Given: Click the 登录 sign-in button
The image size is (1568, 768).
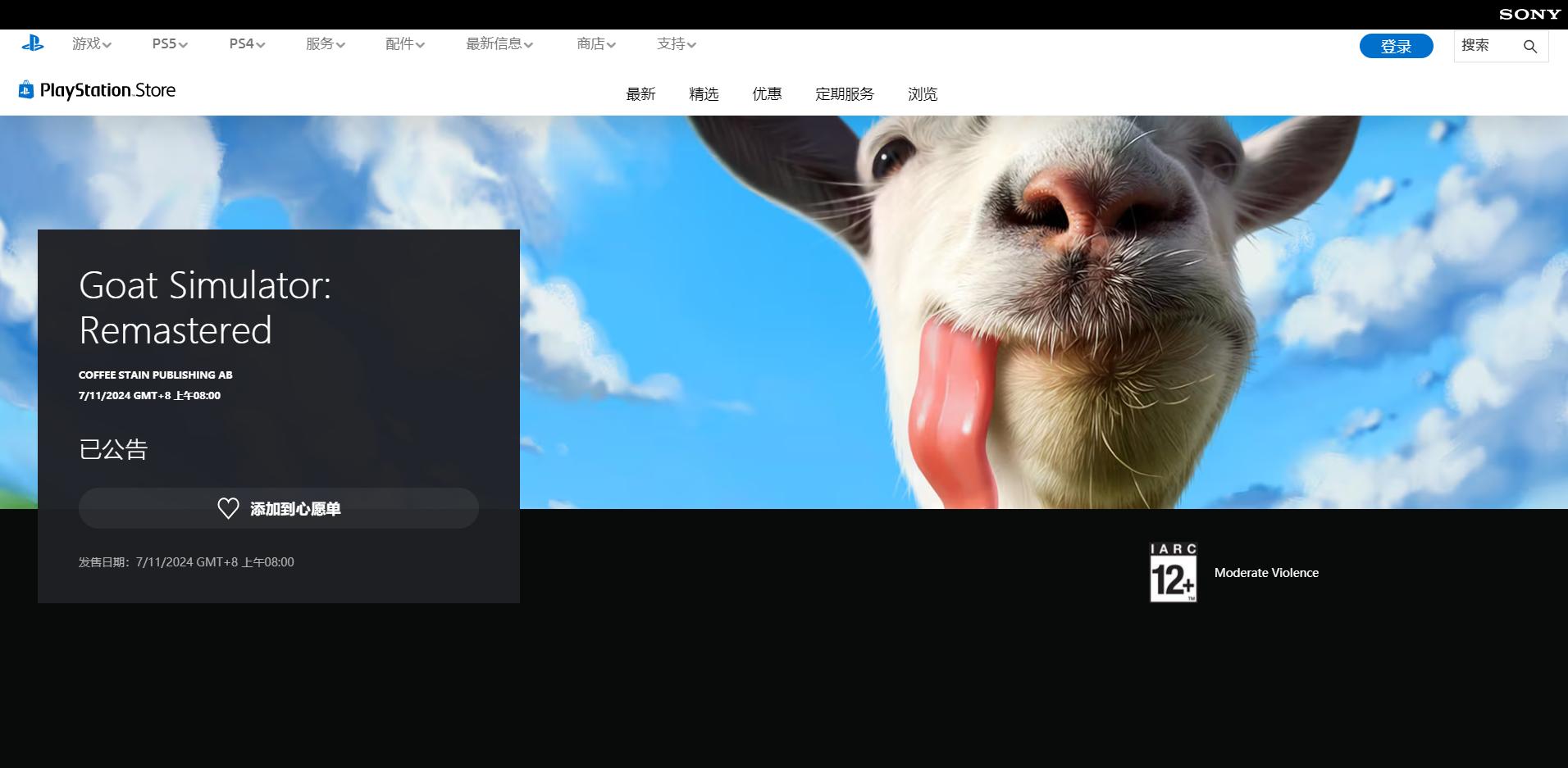Looking at the screenshot, I should coord(1396,46).
